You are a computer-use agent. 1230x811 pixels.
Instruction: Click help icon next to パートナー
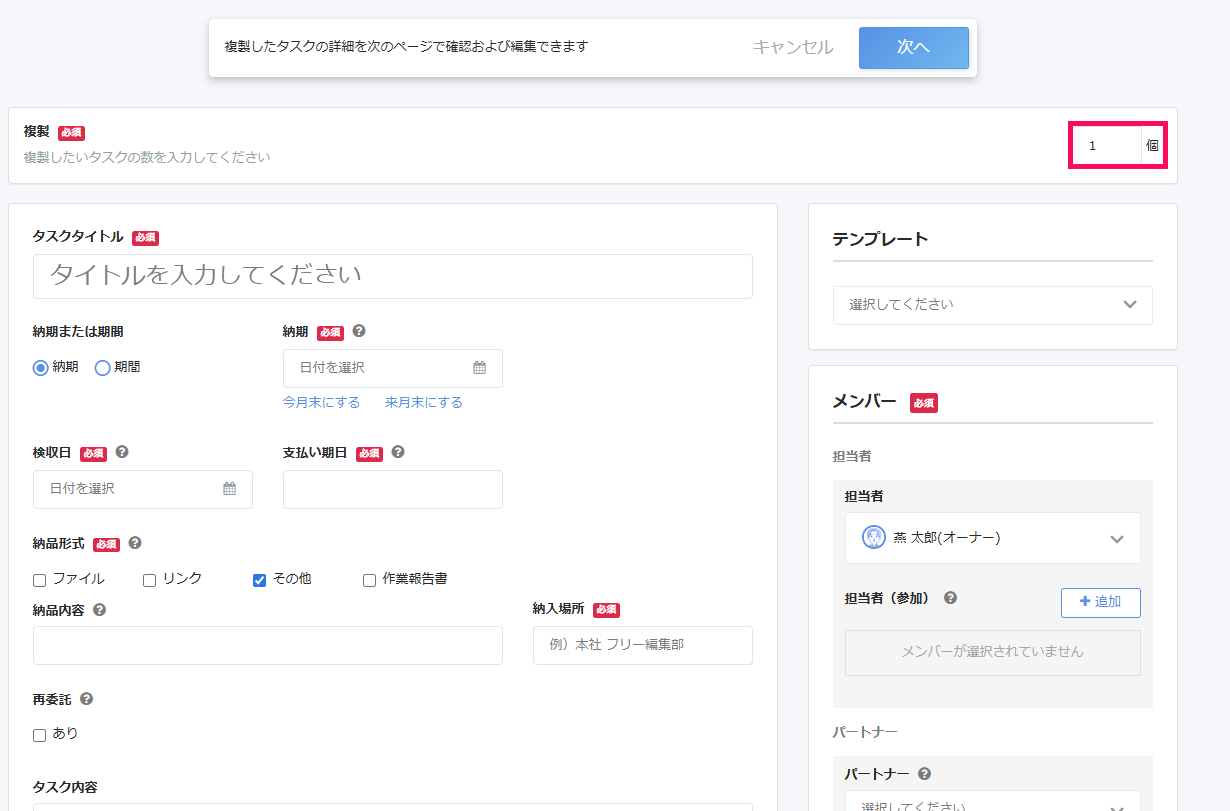tap(924, 773)
